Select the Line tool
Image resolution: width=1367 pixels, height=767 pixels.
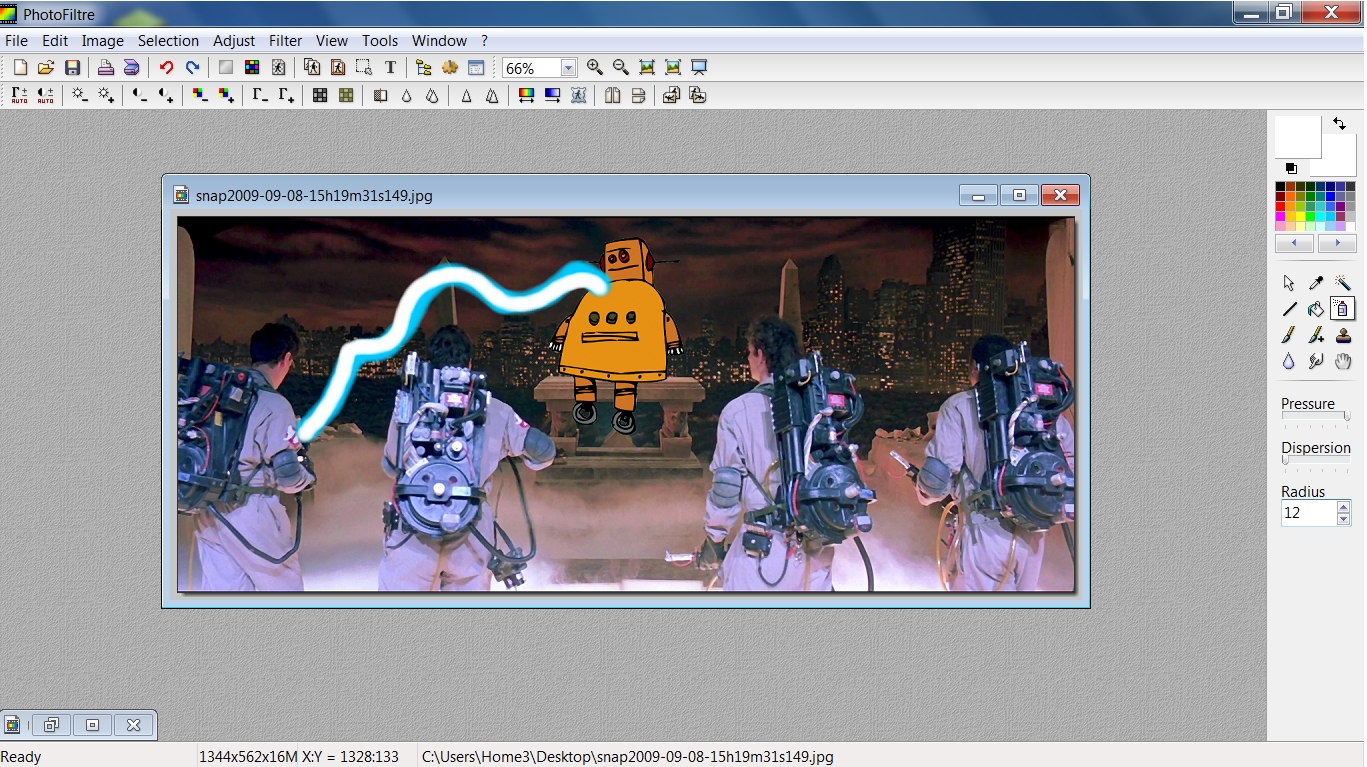[1289, 309]
